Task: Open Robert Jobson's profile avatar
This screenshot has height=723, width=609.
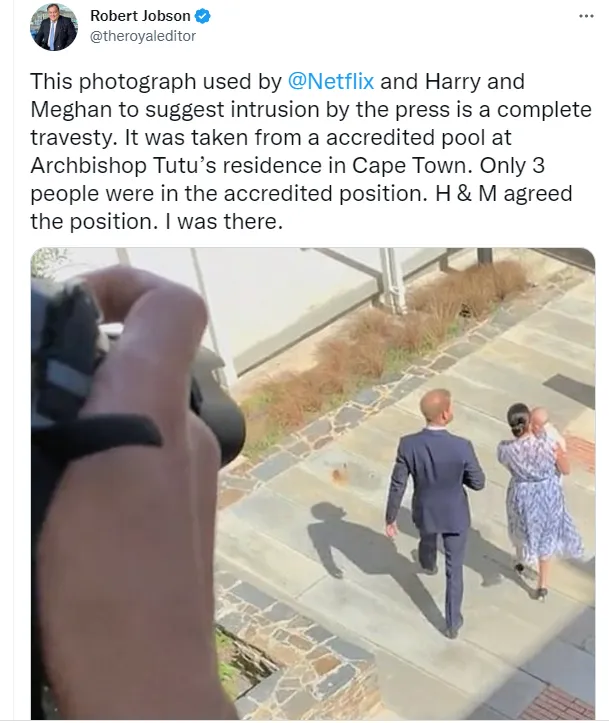Action: [x=53, y=27]
